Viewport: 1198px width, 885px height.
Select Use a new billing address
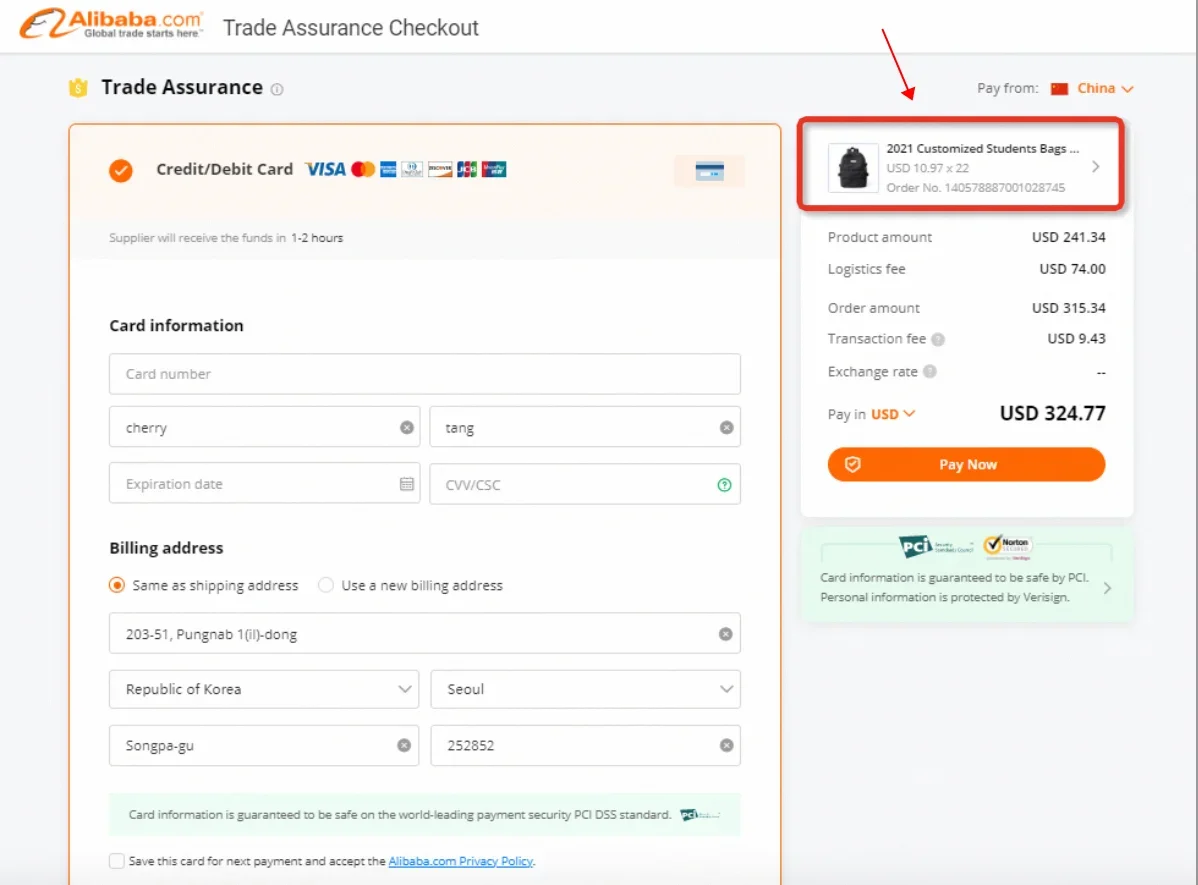pyautogui.click(x=325, y=585)
